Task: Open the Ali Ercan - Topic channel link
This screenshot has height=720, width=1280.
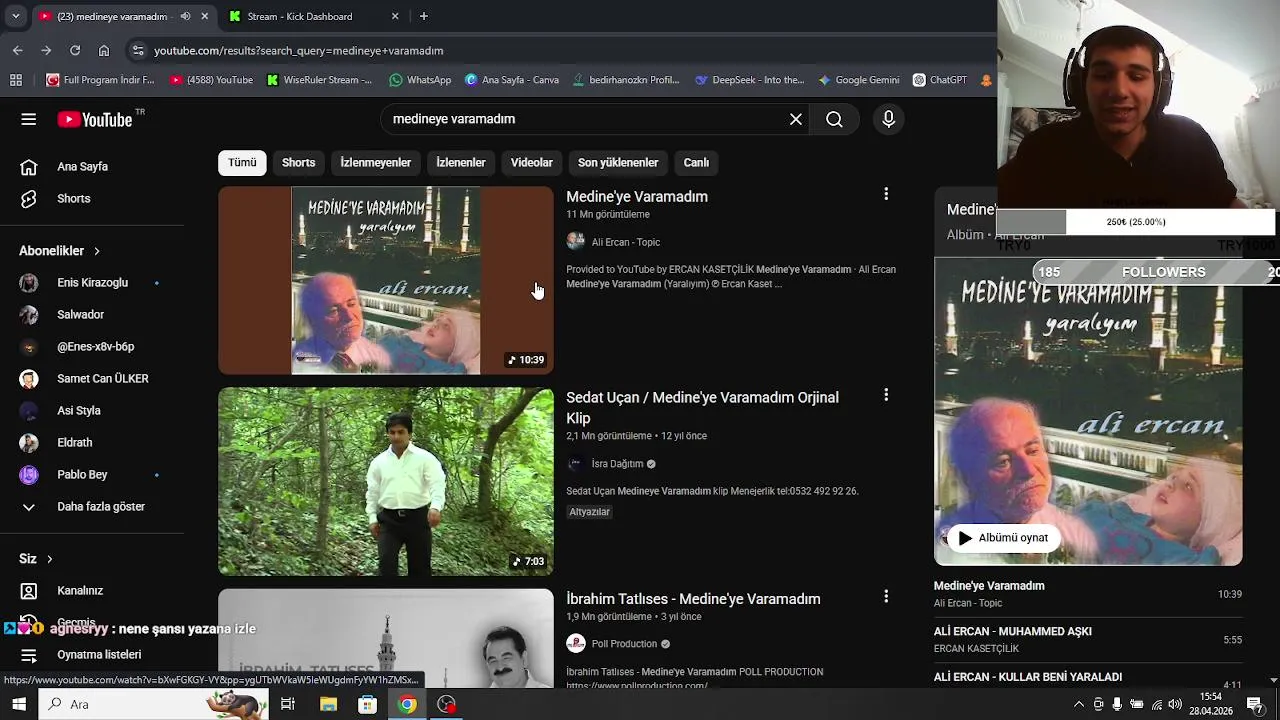Action: click(625, 242)
